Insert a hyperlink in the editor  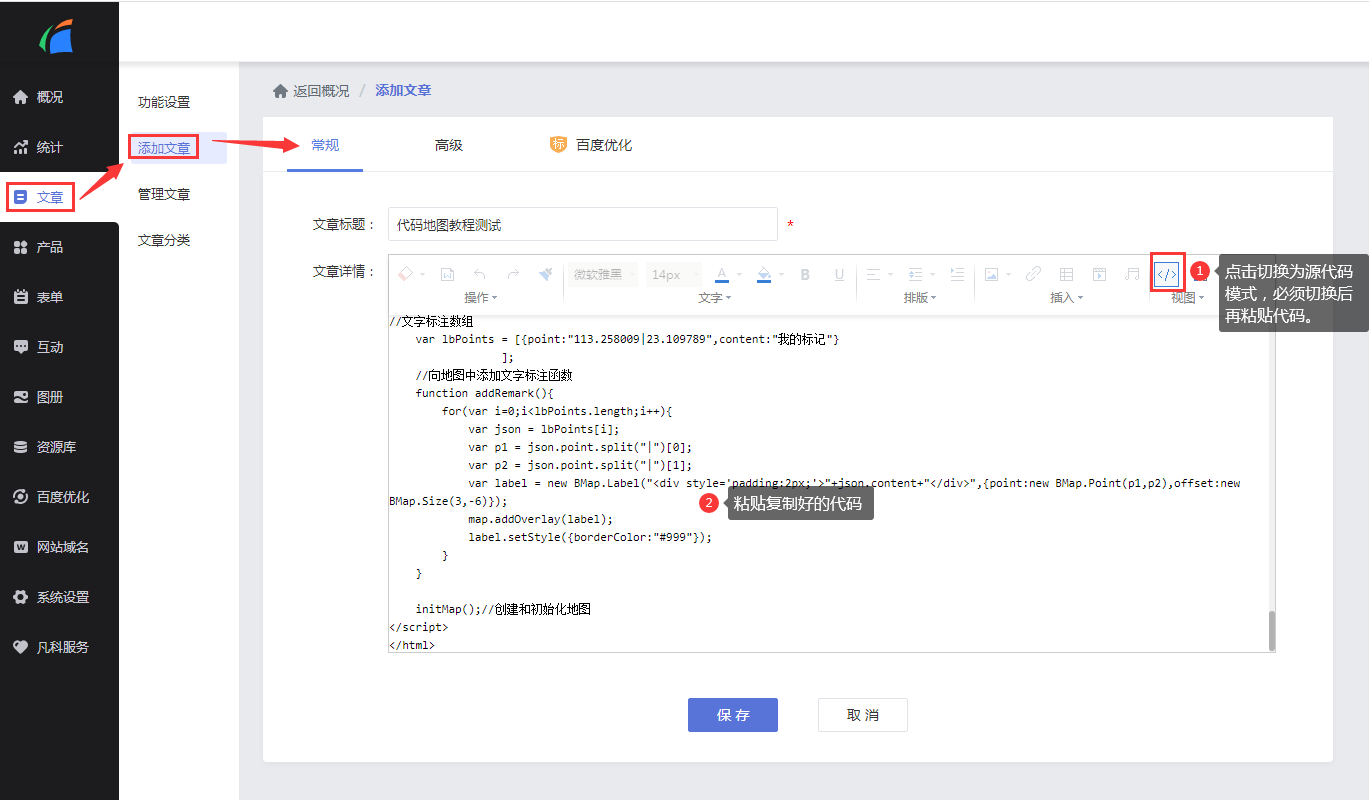coord(1033,272)
